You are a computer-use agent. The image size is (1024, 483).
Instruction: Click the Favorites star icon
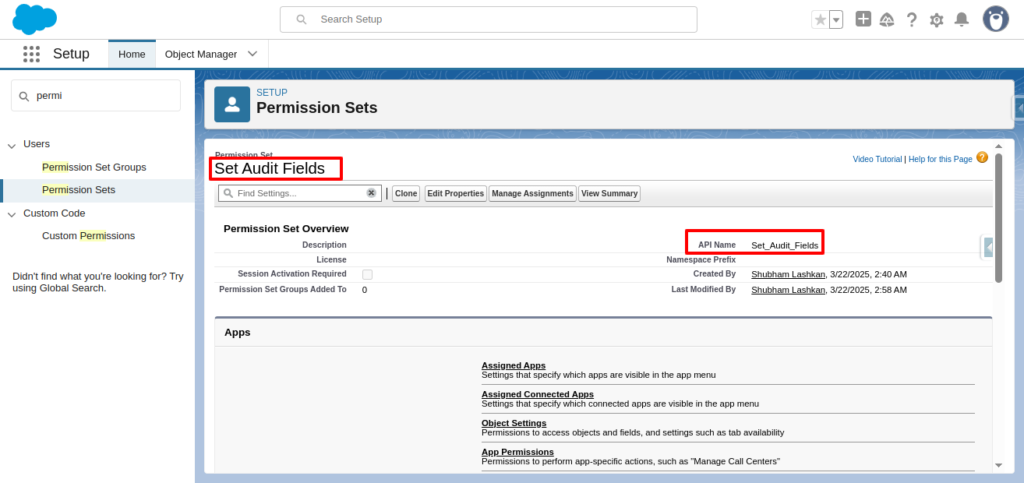point(820,20)
